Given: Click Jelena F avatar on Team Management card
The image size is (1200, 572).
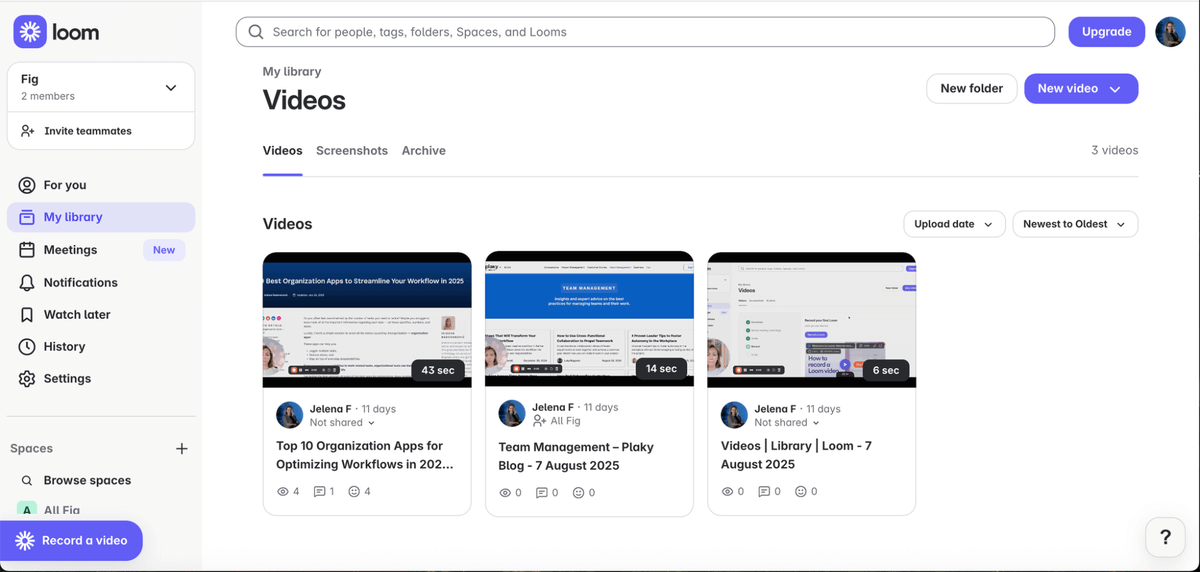Looking at the screenshot, I should click(512, 414).
